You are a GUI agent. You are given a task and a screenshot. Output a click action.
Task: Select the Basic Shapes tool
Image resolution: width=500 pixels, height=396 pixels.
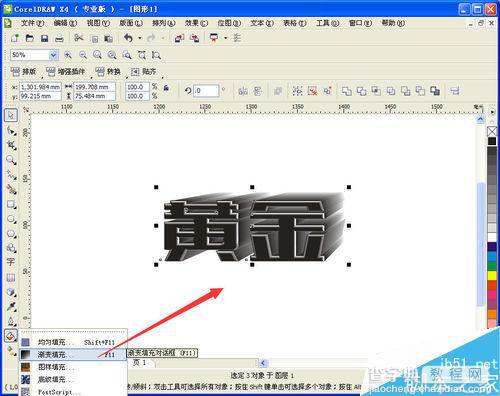click(x=11, y=248)
